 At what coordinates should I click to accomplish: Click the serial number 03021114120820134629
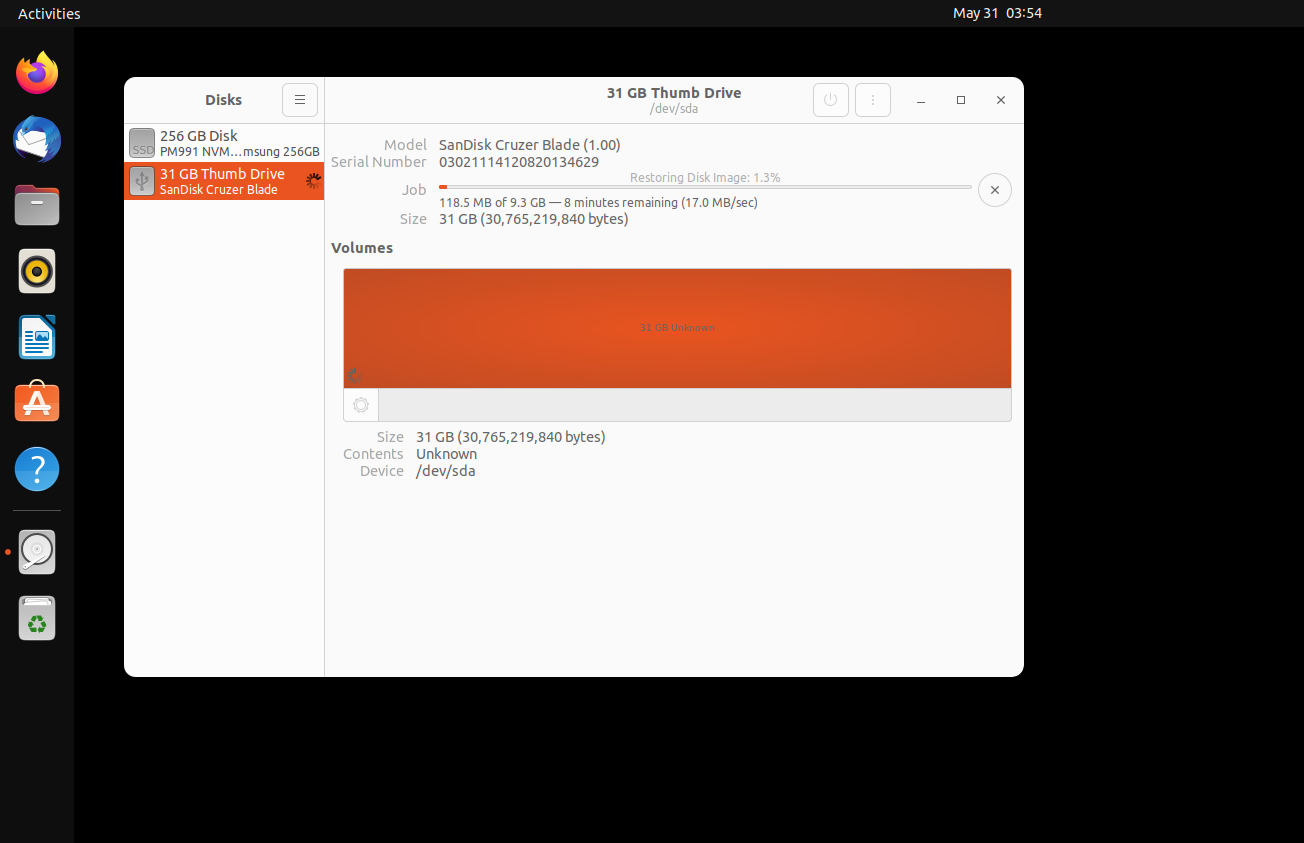pyautogui.click(x=519, y=162)
